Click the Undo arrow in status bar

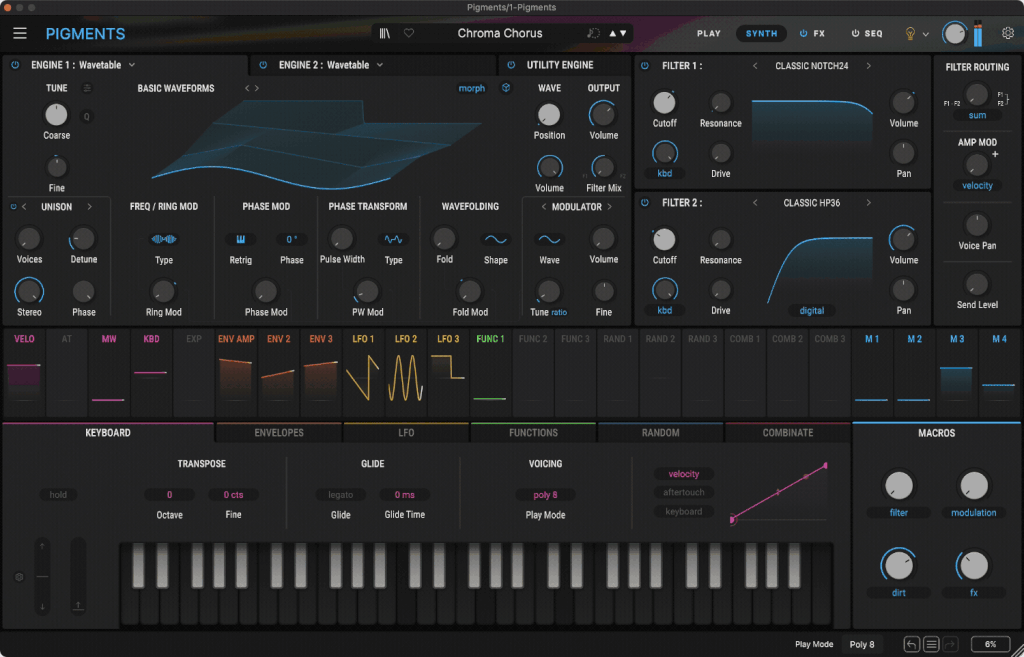(x=912, y=644)
